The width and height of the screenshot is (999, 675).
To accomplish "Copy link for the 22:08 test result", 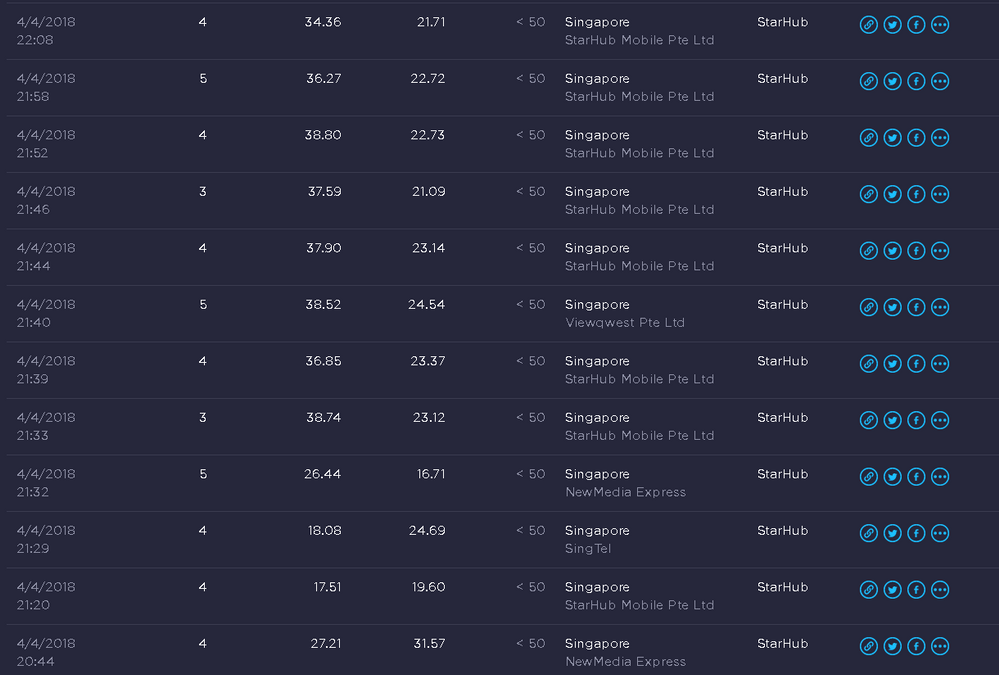I will [868, 25].
